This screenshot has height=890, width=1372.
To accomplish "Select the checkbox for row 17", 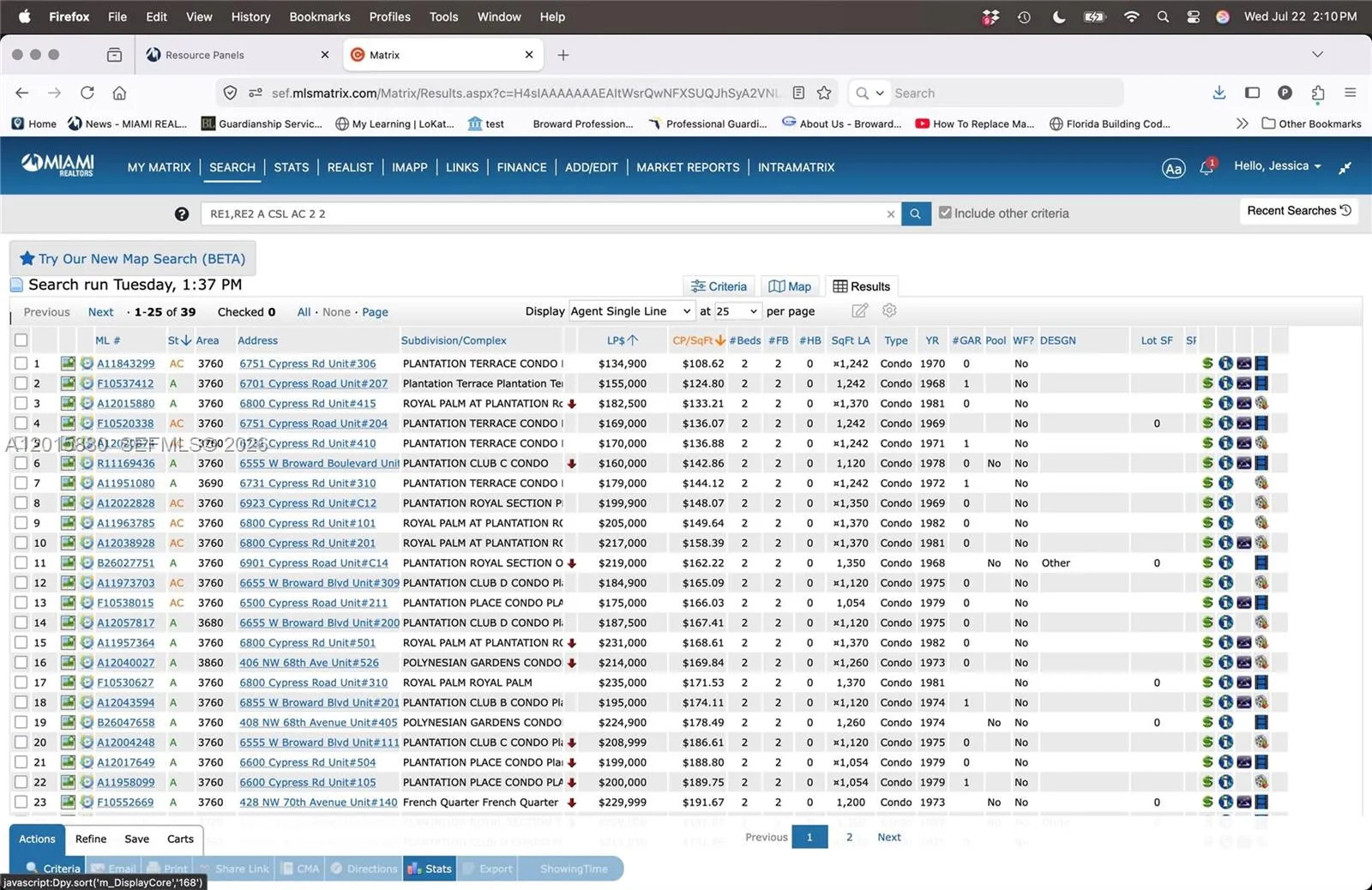I will pos(21,683).
